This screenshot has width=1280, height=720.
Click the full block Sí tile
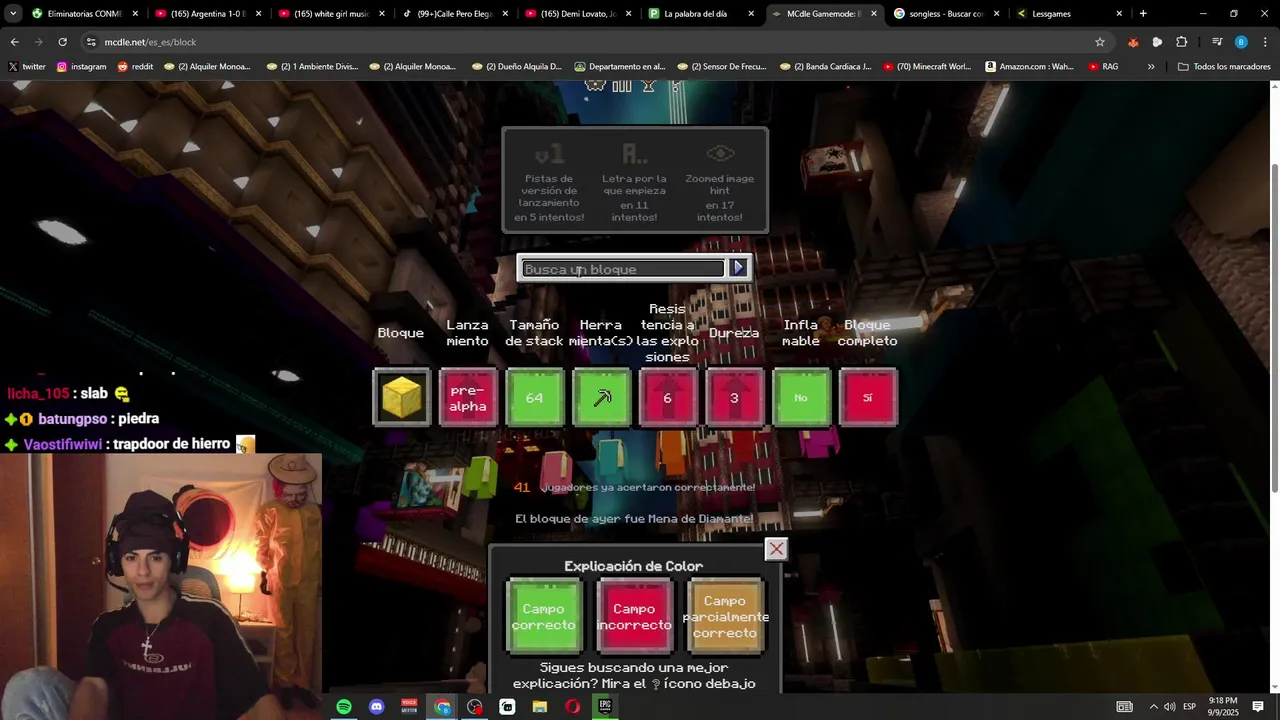coord(867,397)
